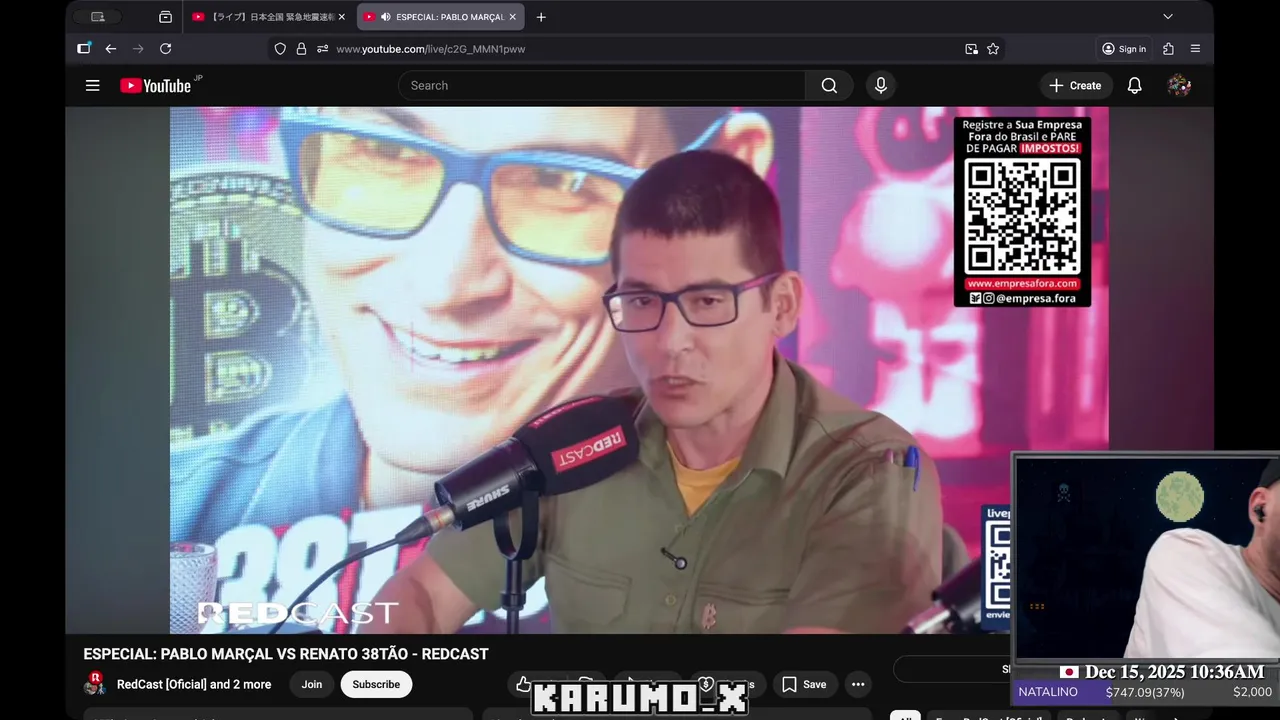Open a new browser tab

(541, 17)
